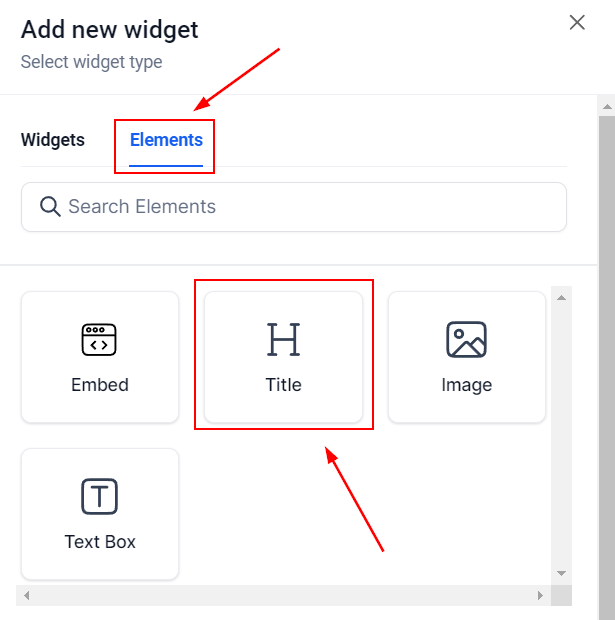Close the Add new widget dialog
The height and width of the screenshot is (620, 615).
click(577, 23)
